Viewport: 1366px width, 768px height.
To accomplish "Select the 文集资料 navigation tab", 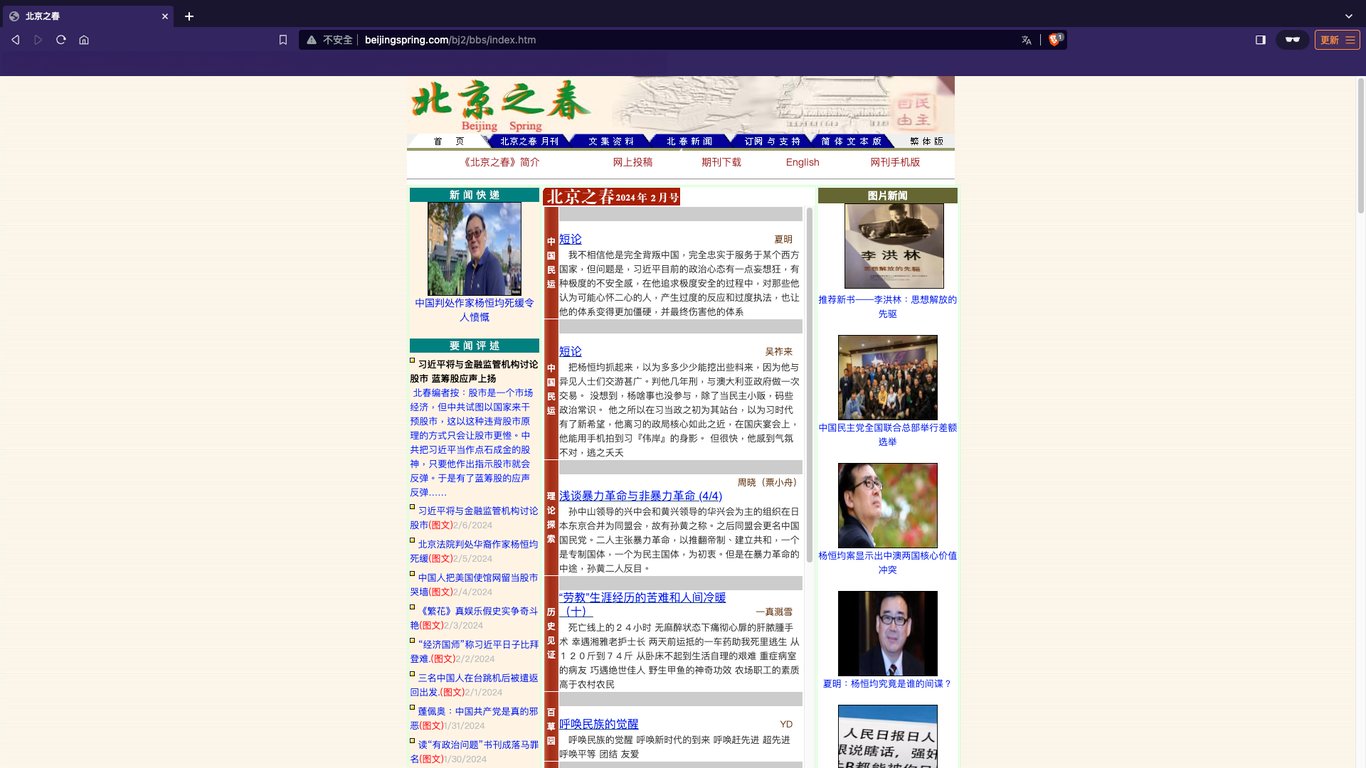I will point(611,141).
